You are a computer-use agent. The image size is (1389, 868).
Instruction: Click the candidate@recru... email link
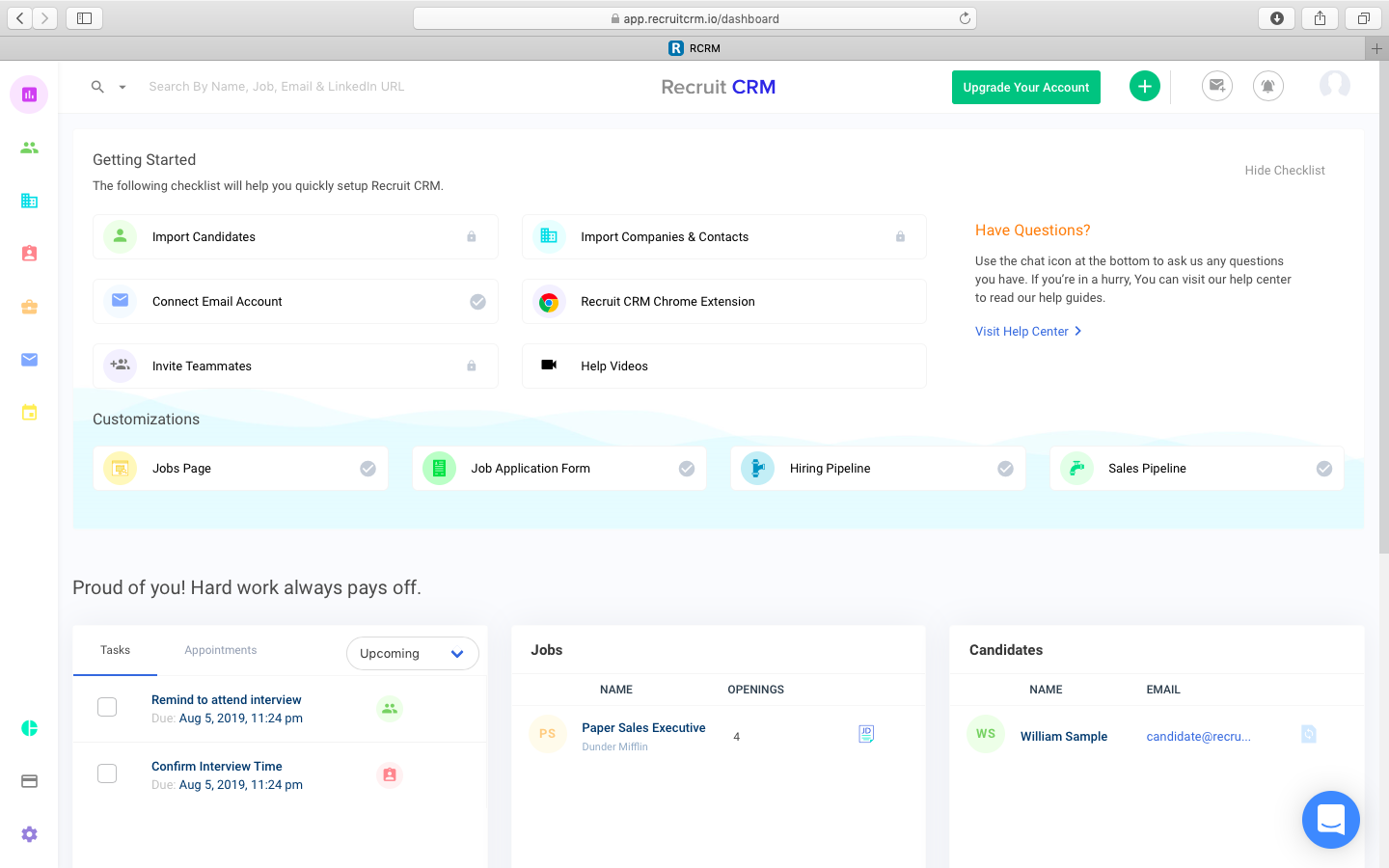(x=1198, y=737)
